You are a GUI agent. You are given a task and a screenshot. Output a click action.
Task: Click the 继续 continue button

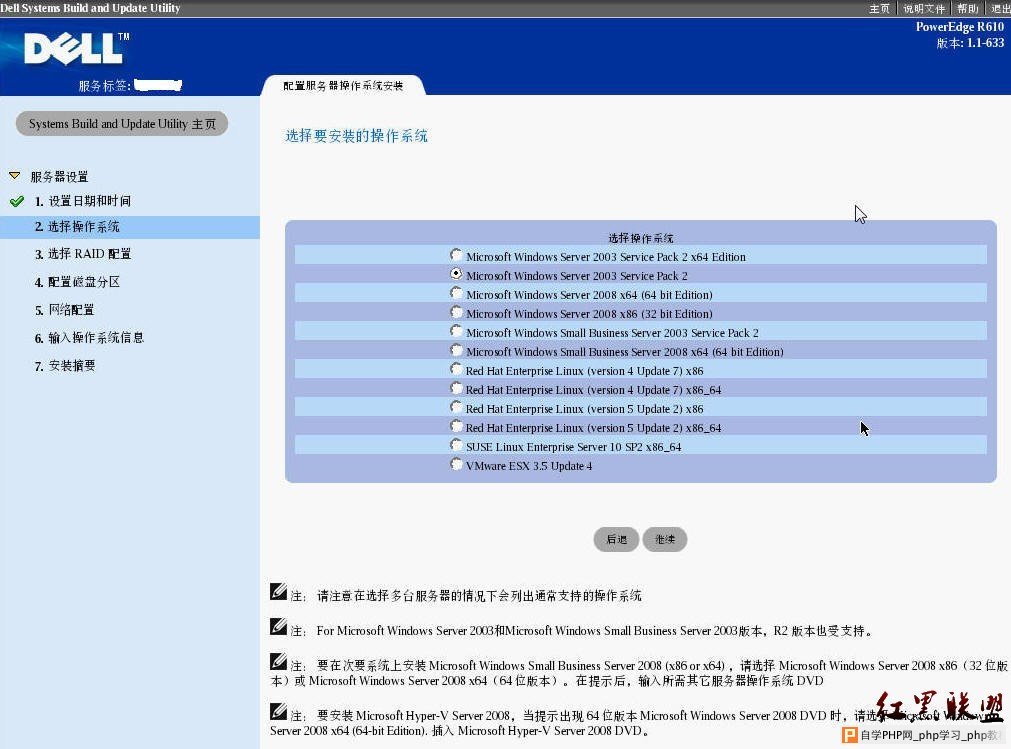pyautogui.click(x=665, y=540)
